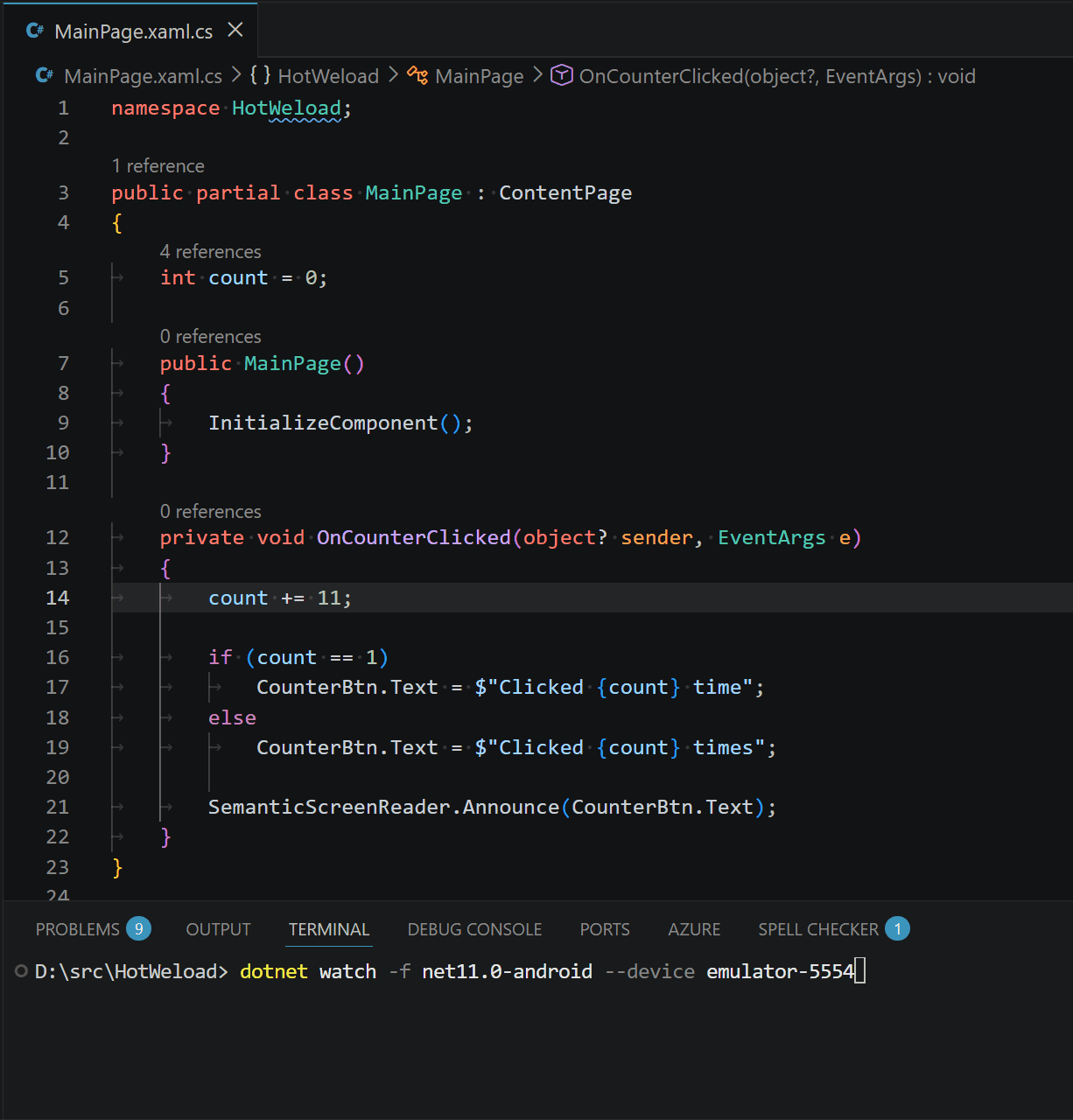
Task: Show '0 references' CodeLens above MainPage constructor
Action: click(x=210, y=337)
